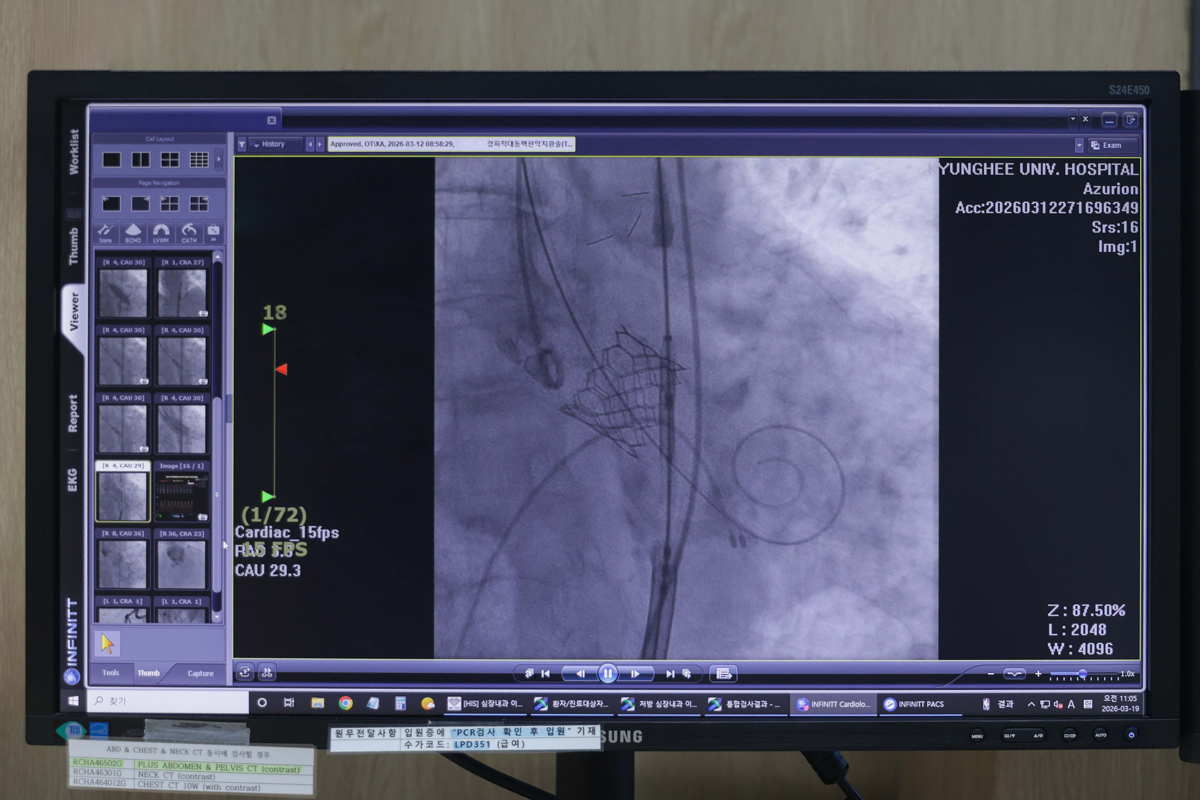Open INFINITT PACS from the taskbar
Screen dimensions: 1200x800
click(912, 704)
